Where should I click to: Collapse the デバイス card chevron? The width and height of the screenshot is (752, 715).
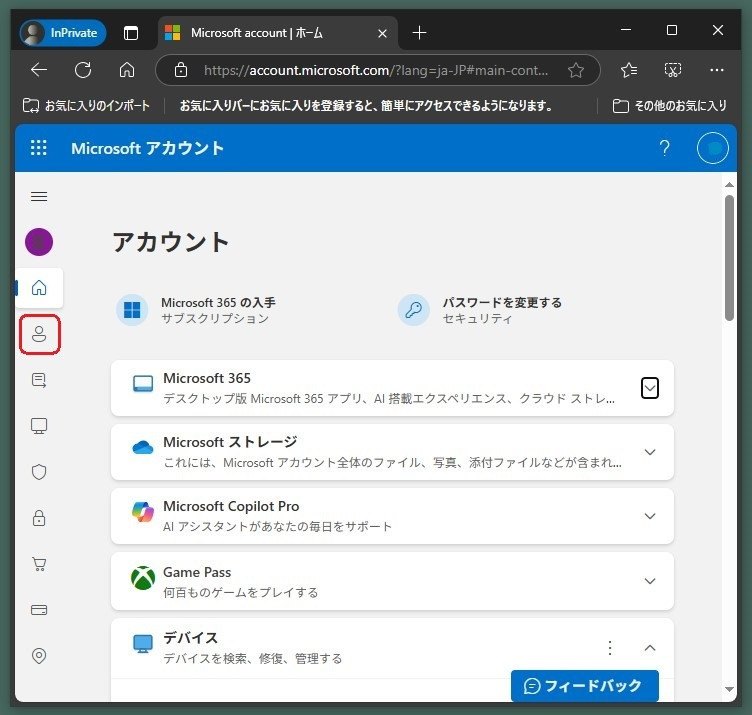pos(650,648)
